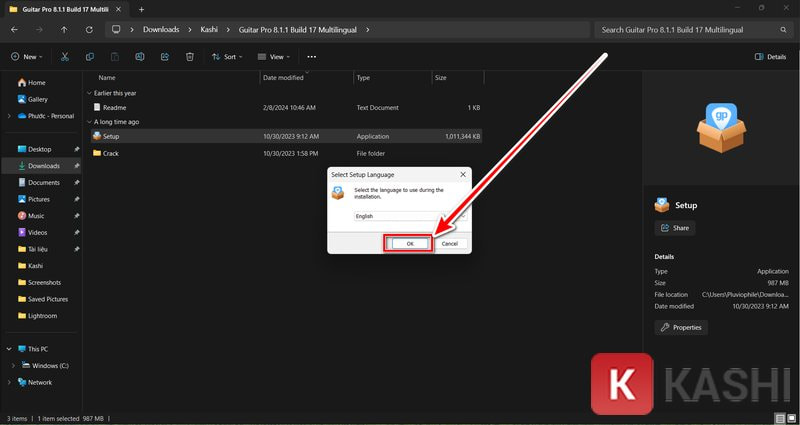Click Kashi in the address breadcrumb
800x425 pixels.
tap(209, 30)
